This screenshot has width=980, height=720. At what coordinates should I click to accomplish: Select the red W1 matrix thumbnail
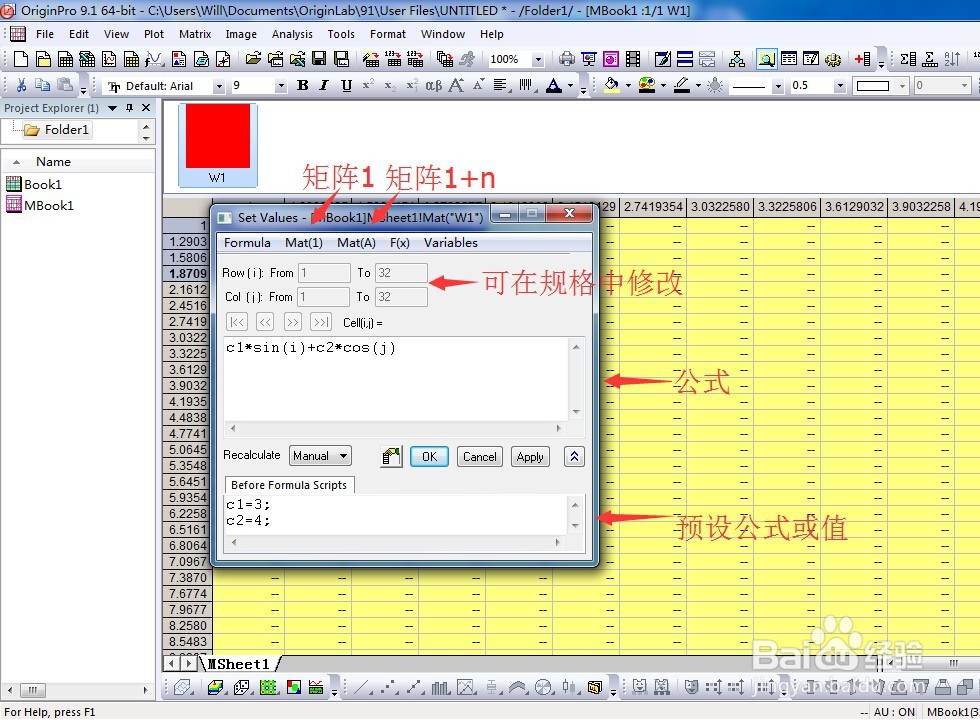pyautogui.click(x=218, y=144)
